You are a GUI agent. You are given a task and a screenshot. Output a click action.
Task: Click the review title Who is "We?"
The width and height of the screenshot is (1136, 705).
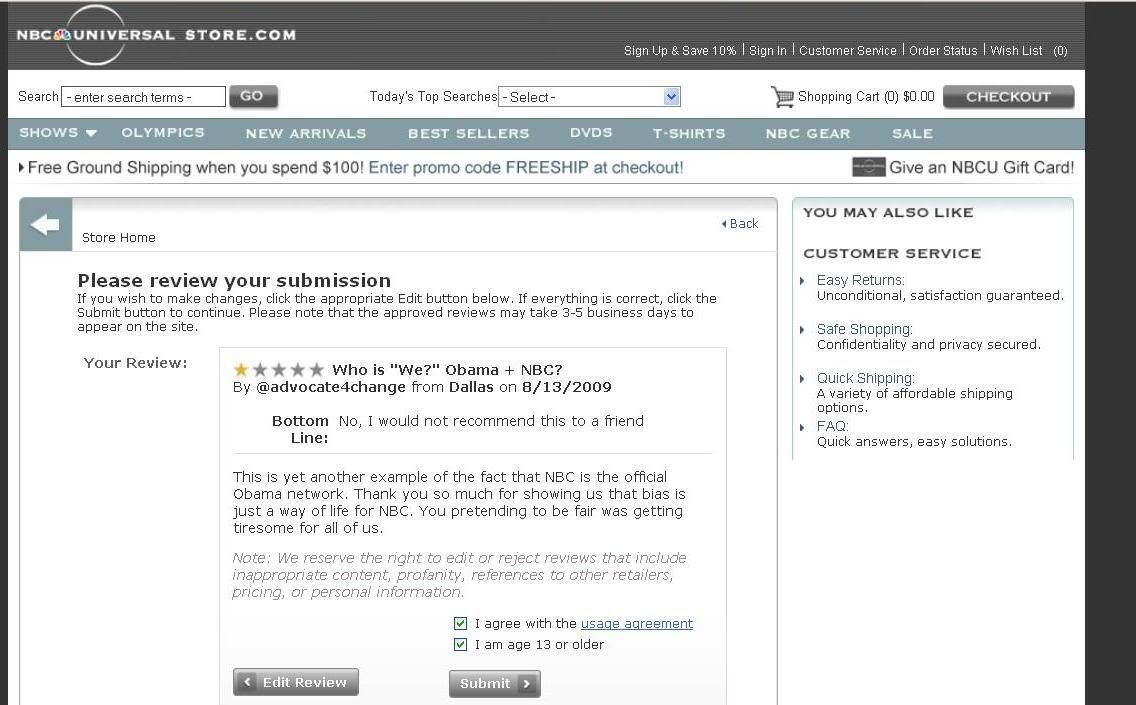(x=447, y=370)
